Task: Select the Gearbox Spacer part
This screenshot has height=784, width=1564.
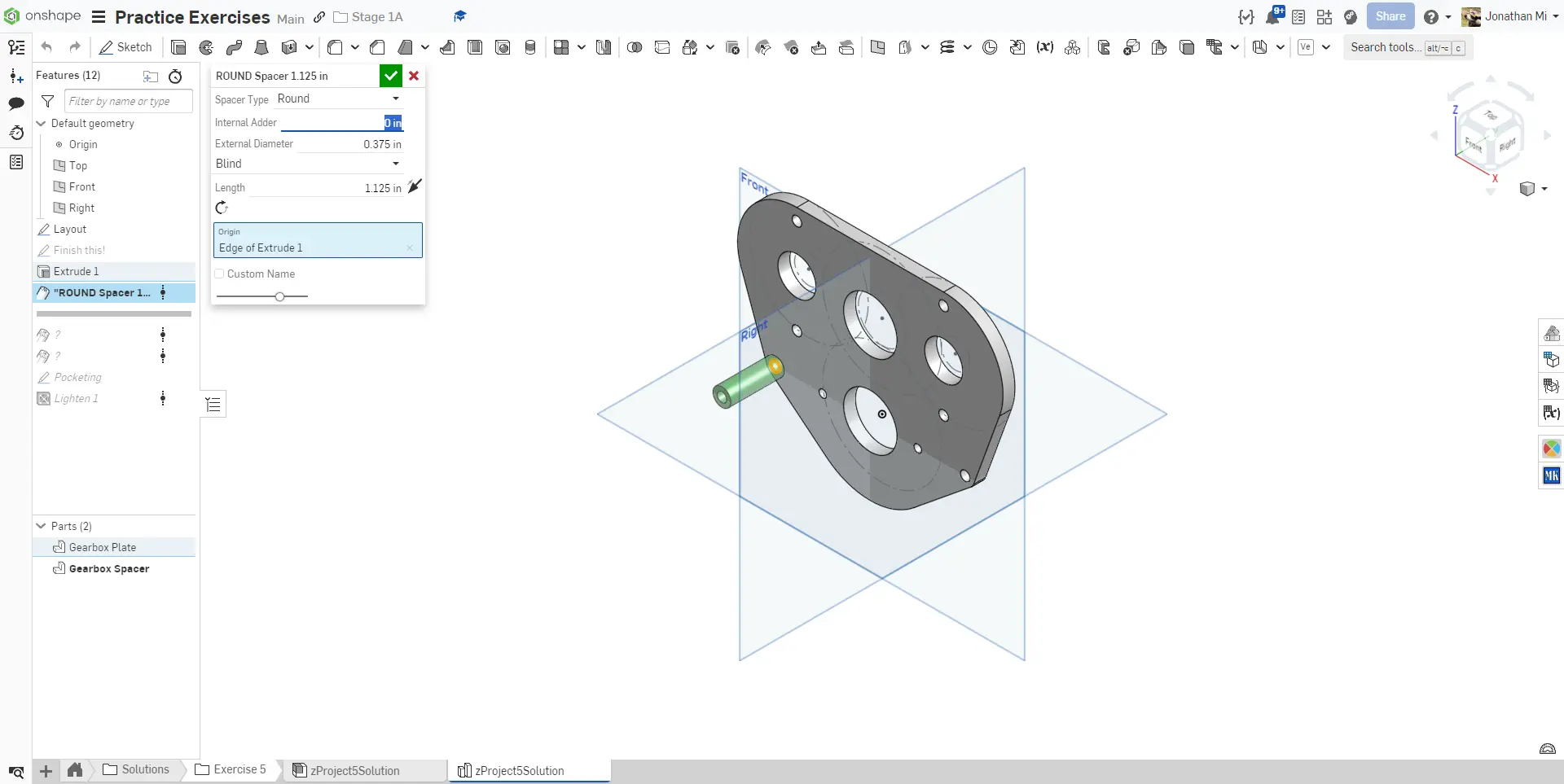Action: pos(108,568)
